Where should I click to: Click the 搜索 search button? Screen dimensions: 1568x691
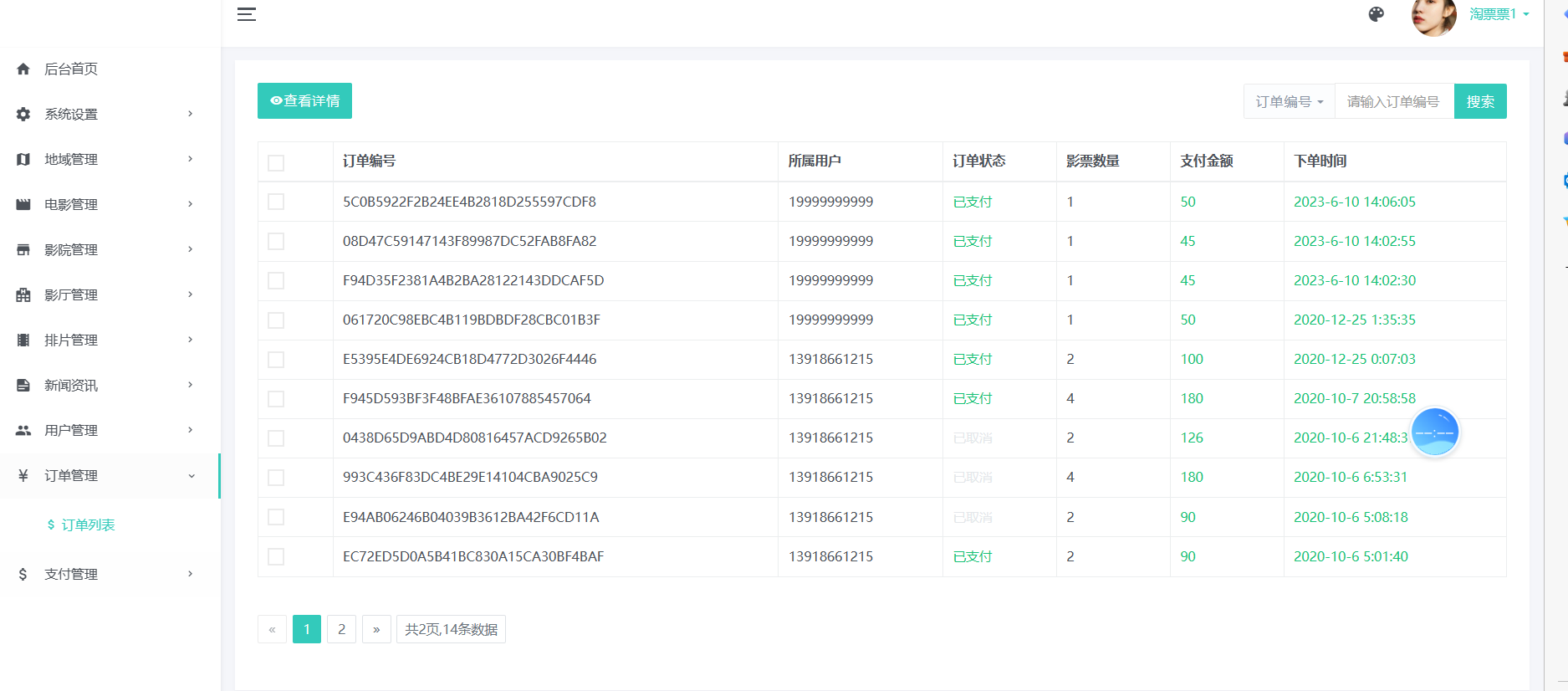(x=1479, y=101)
